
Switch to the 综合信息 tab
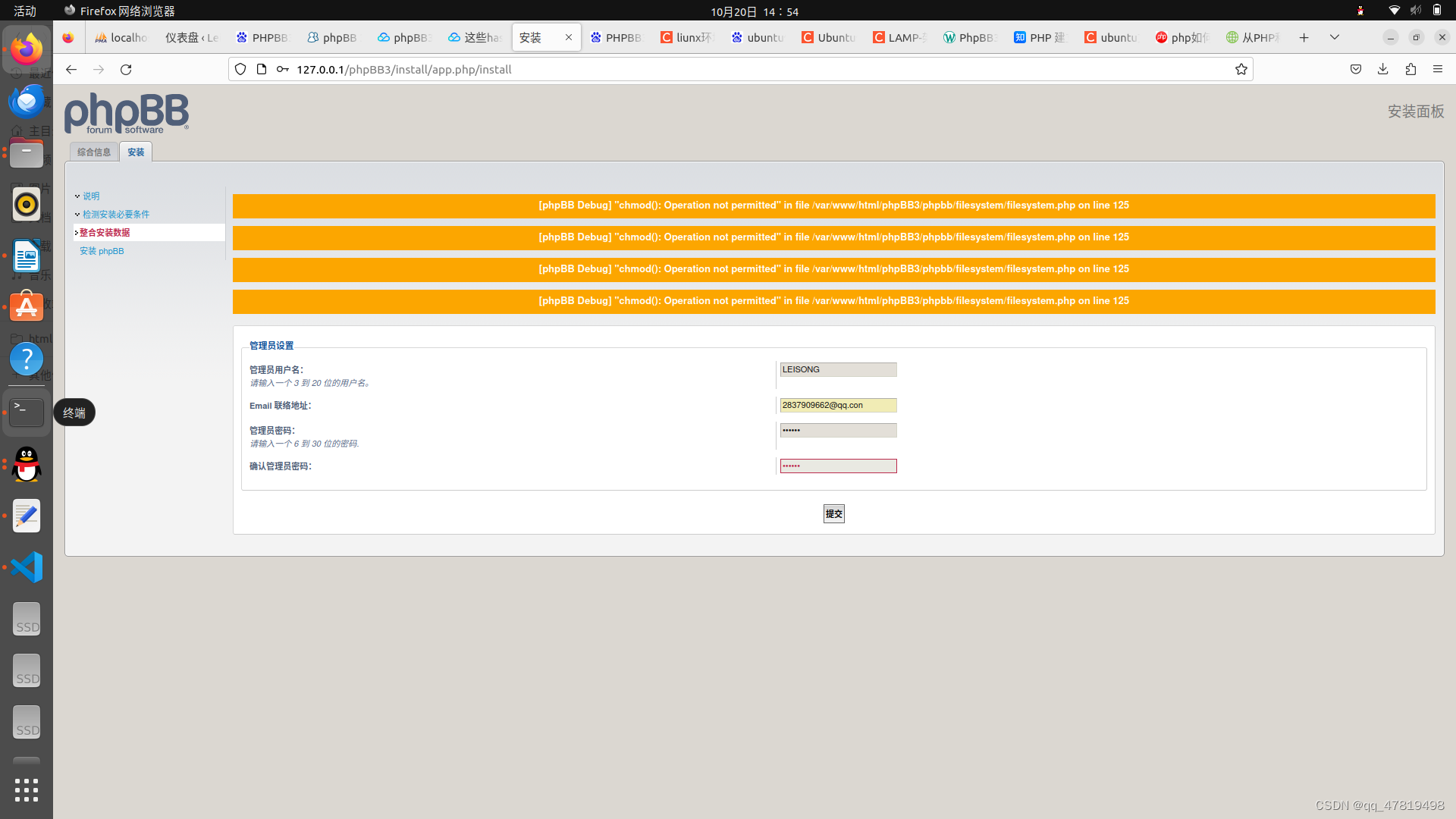tap(93, 152)
